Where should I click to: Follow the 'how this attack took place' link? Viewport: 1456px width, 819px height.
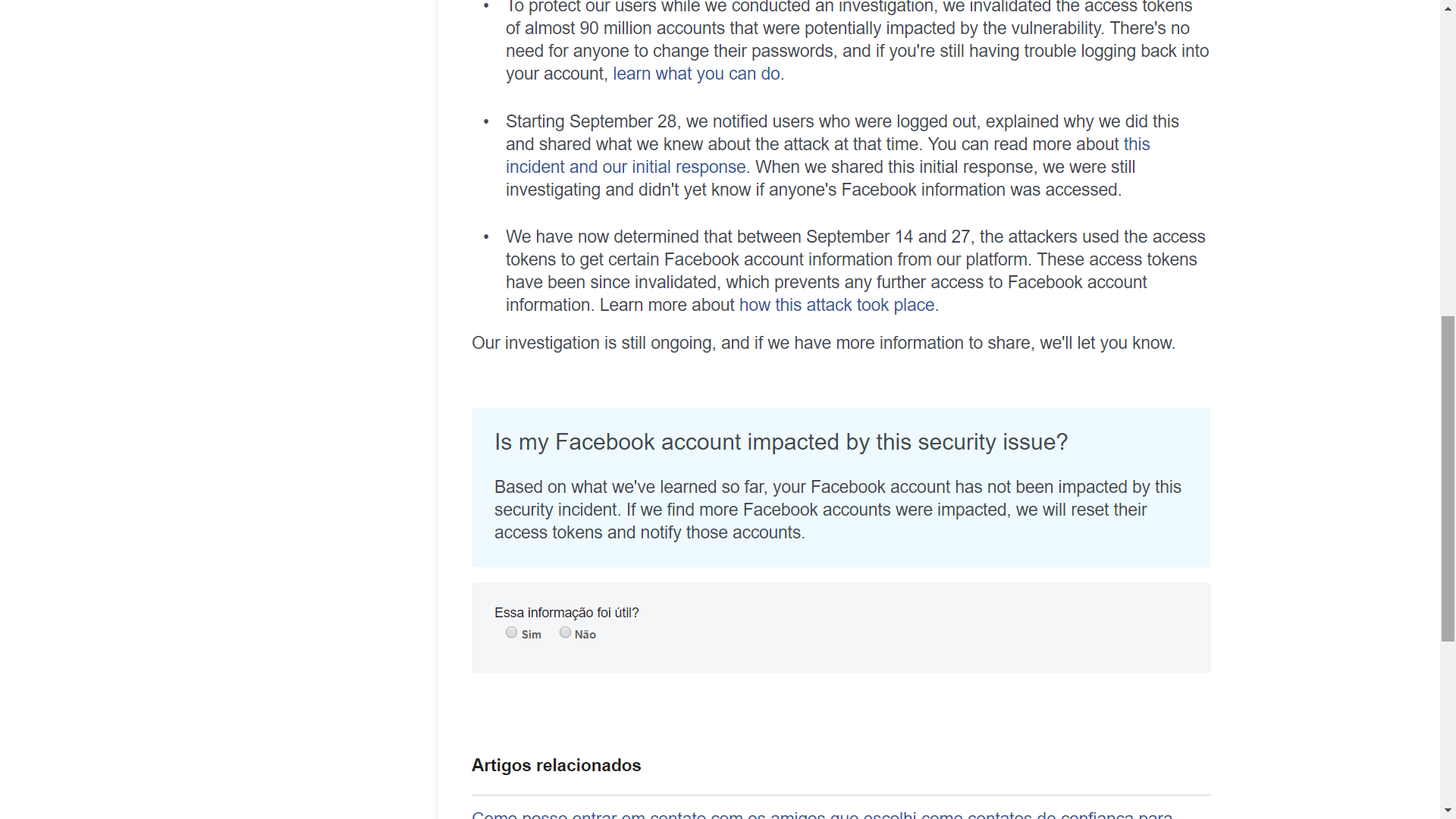pos(836,305)
